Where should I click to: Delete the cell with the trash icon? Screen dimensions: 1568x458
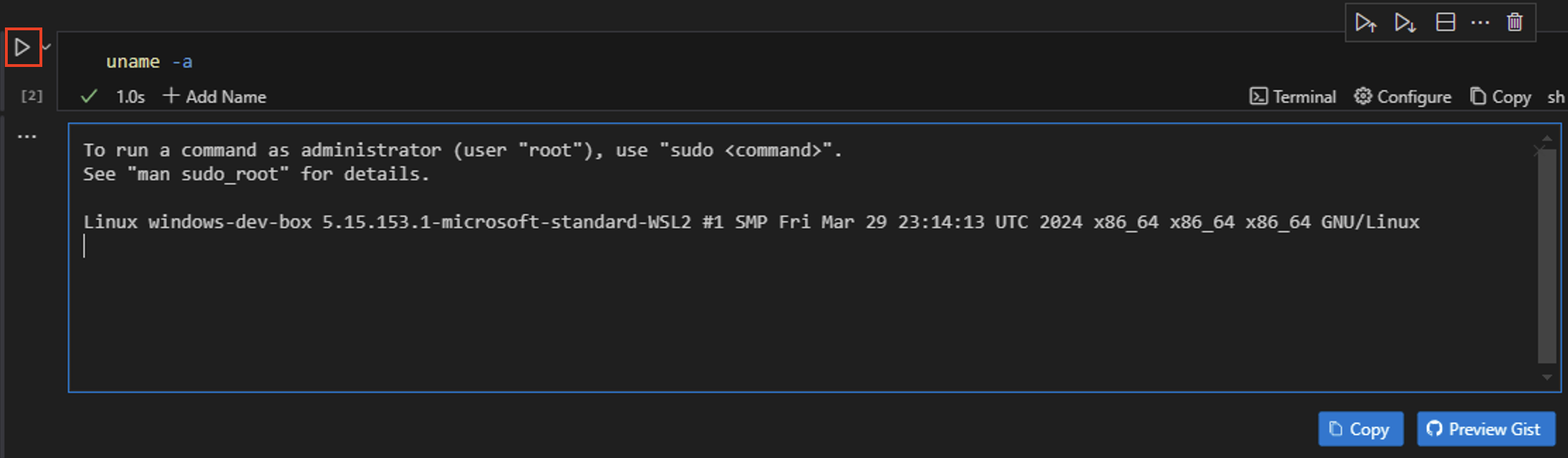click(x=1514, y=23)
